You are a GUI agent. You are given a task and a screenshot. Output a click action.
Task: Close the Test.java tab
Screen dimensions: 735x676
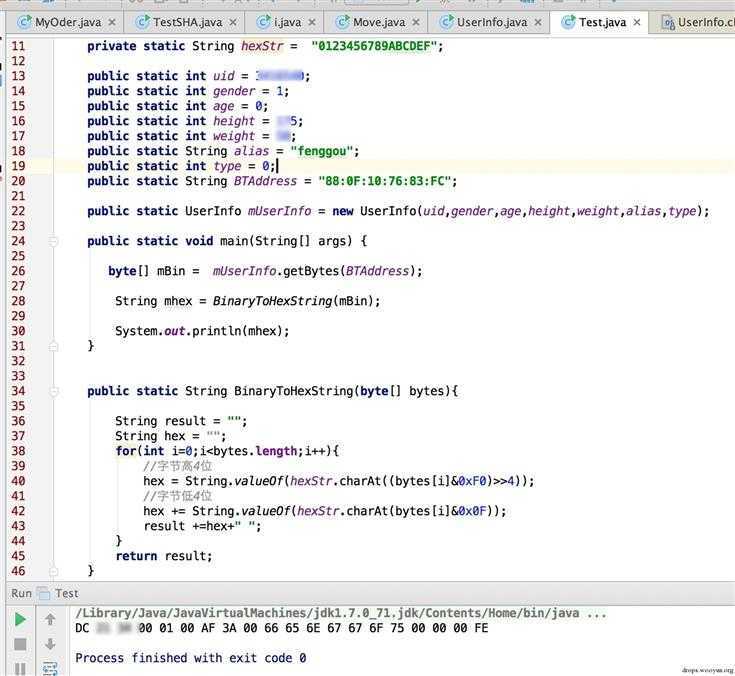coord(637,22)
